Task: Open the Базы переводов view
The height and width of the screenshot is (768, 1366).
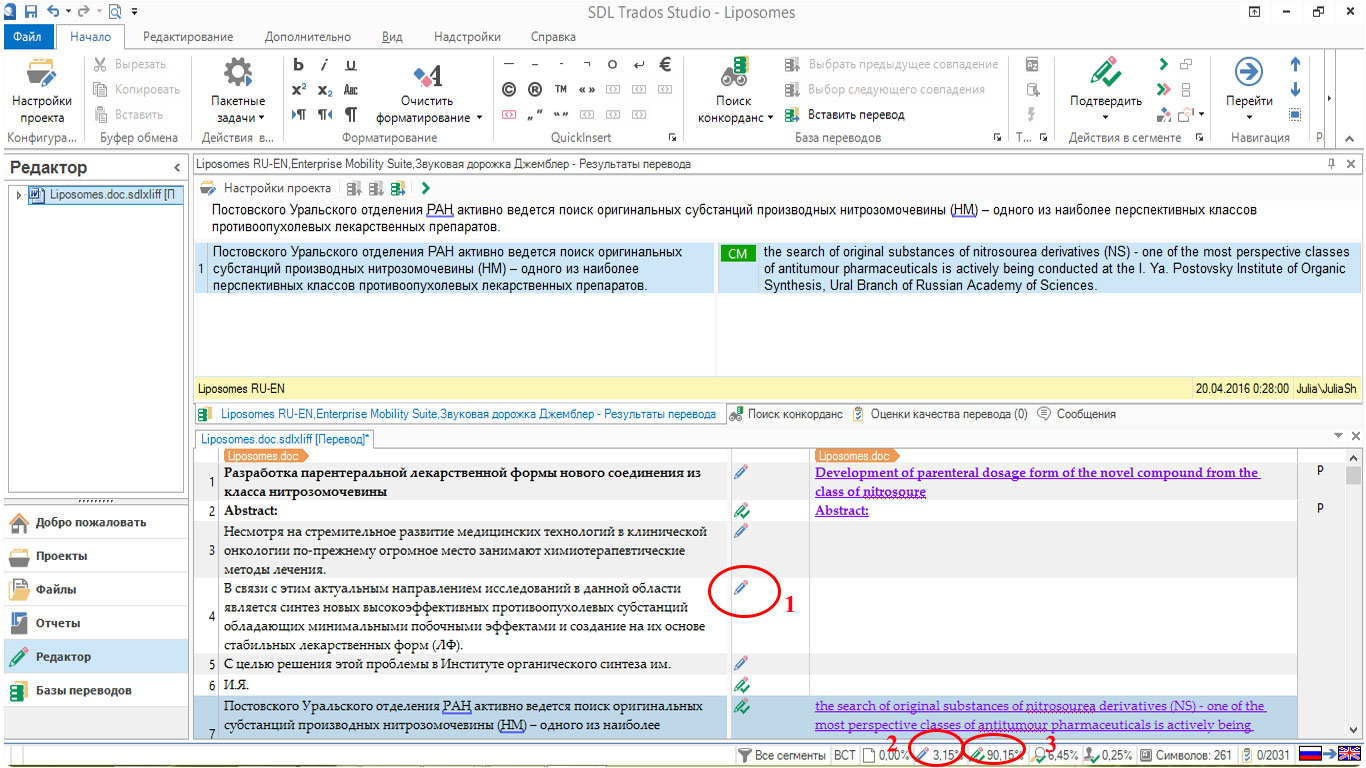Action: point(96,691)
